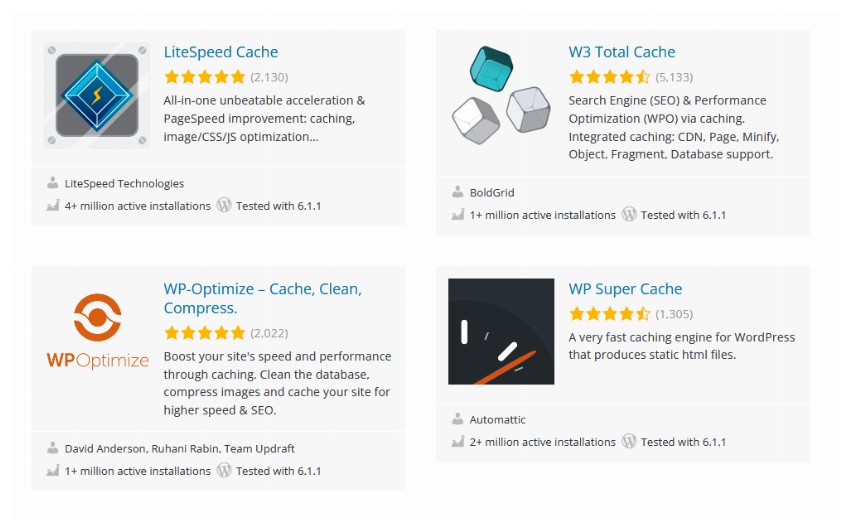The height and width of the screenshot is (528, 850).
Task: Click the WordPress logo beside LiteSpeed's tested version
Action: (224, 206)
